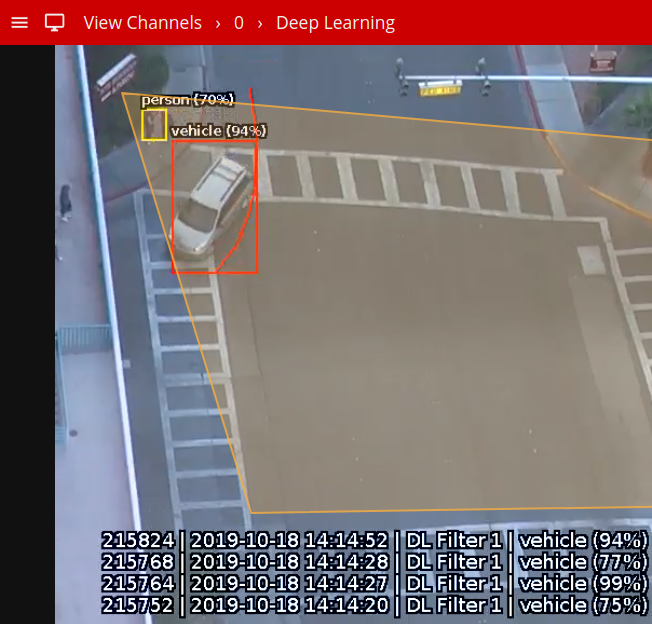
Task: Click the monitor display icon
Action: [x=55, y=22]
